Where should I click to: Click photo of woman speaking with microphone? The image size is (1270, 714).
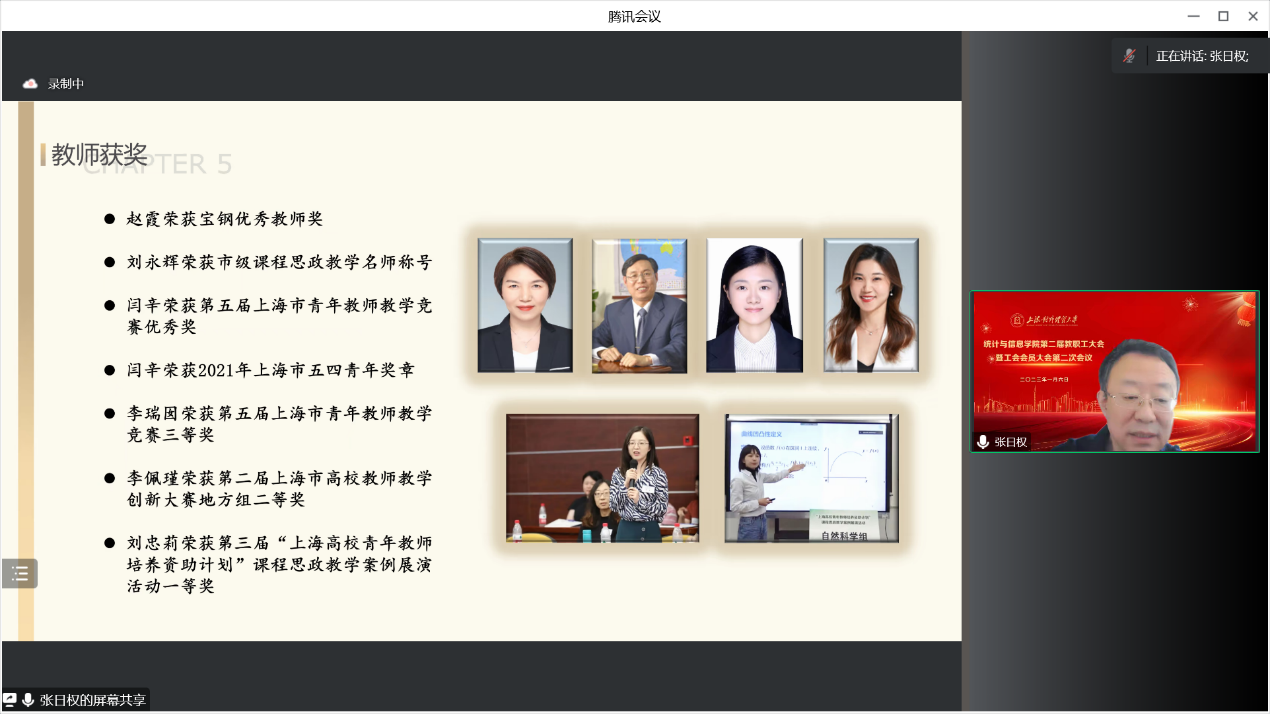pyautogui.click(x=602, y=478)
